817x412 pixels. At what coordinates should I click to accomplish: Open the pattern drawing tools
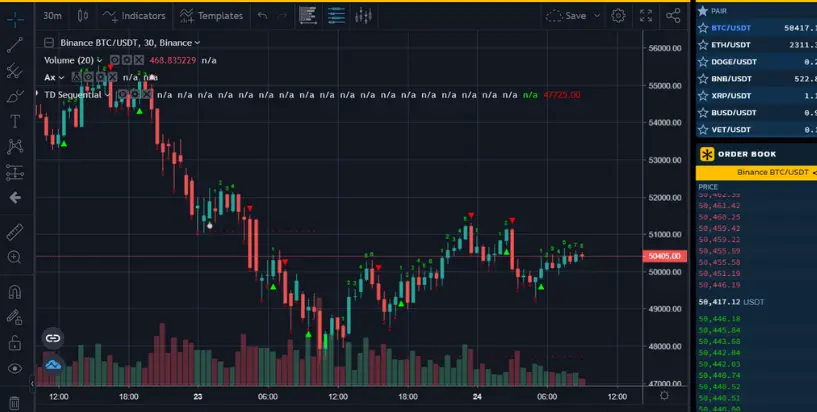[x=15, y=146]
